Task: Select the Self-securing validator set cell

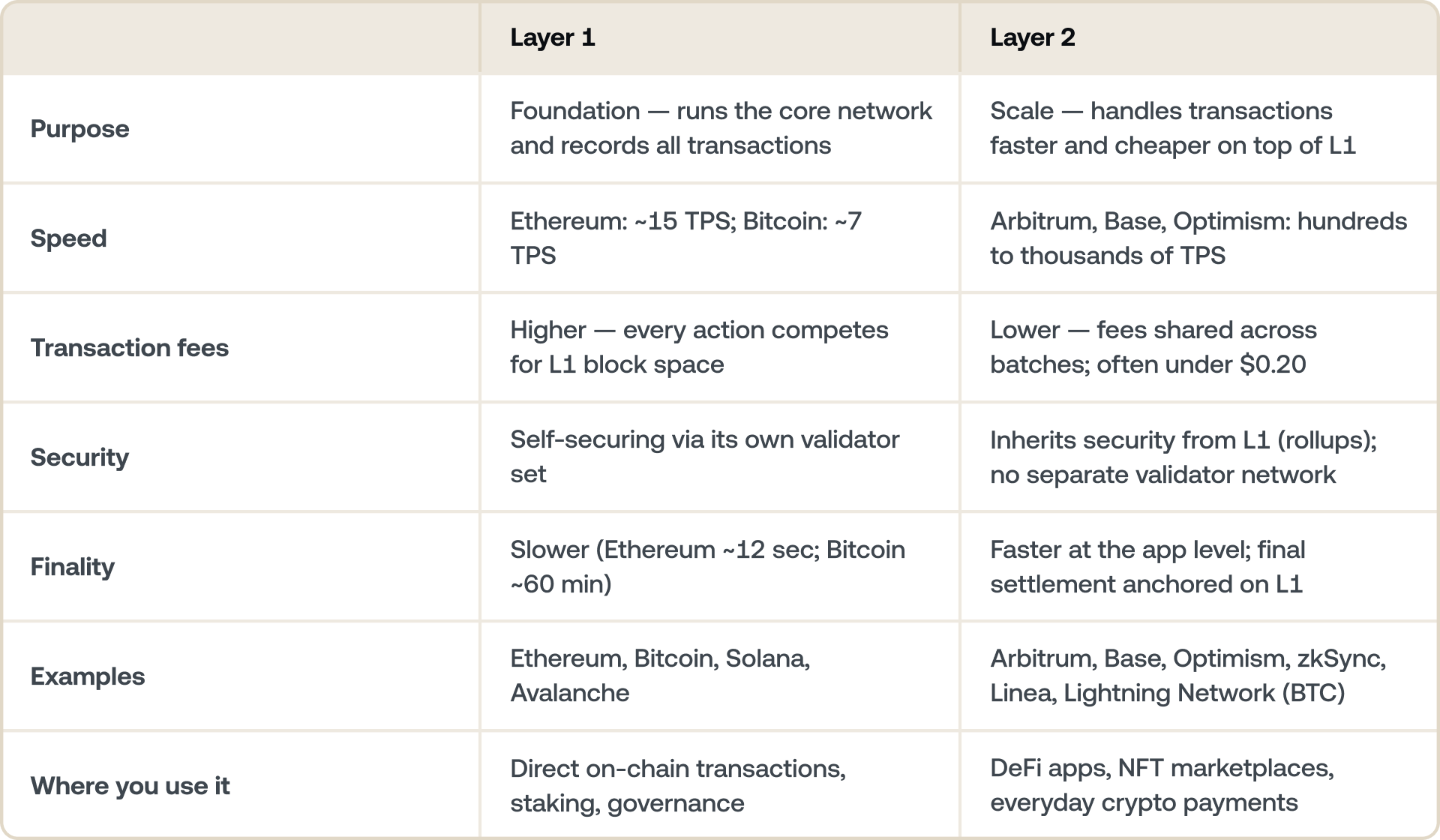Action: click(x=704, y=457)
